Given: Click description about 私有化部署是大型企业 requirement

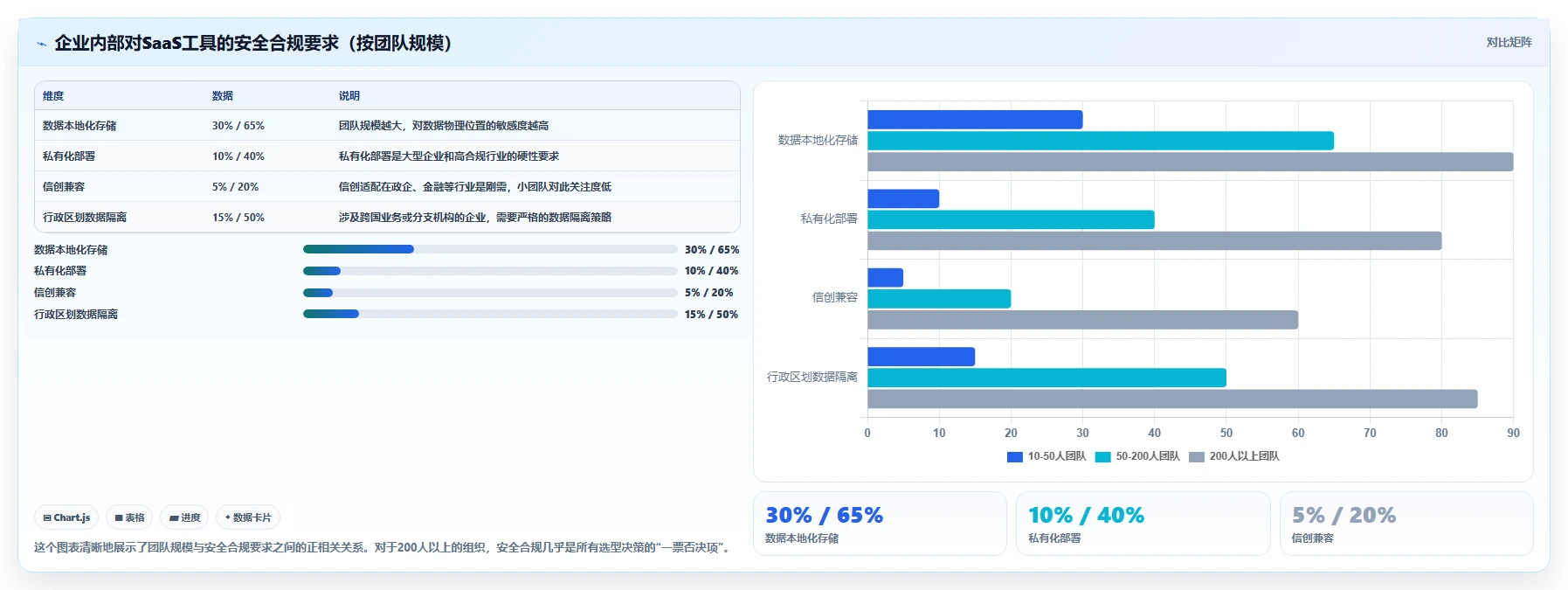Looking at the screenshot, I should (449, 156).
